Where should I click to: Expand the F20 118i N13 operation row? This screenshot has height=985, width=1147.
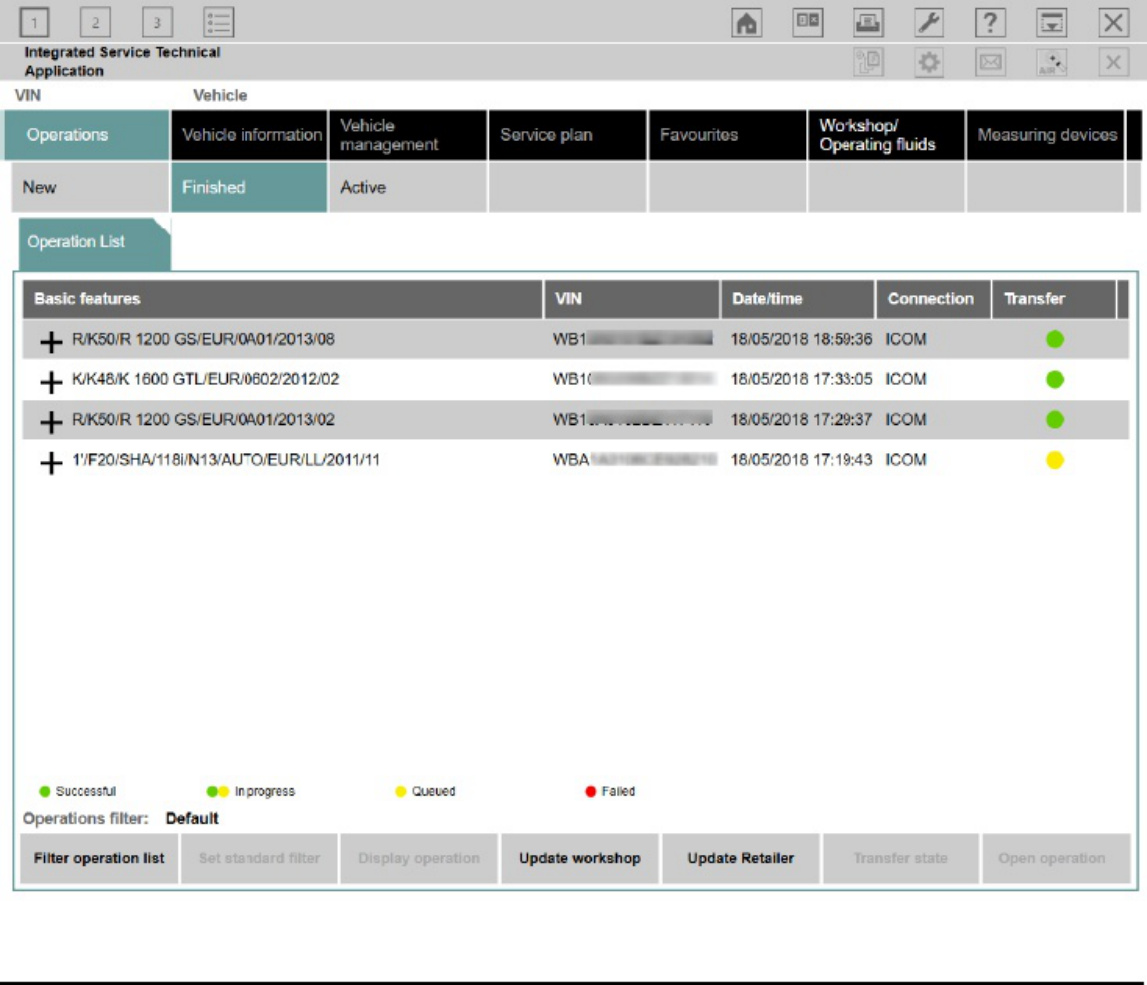coord(50,462)
